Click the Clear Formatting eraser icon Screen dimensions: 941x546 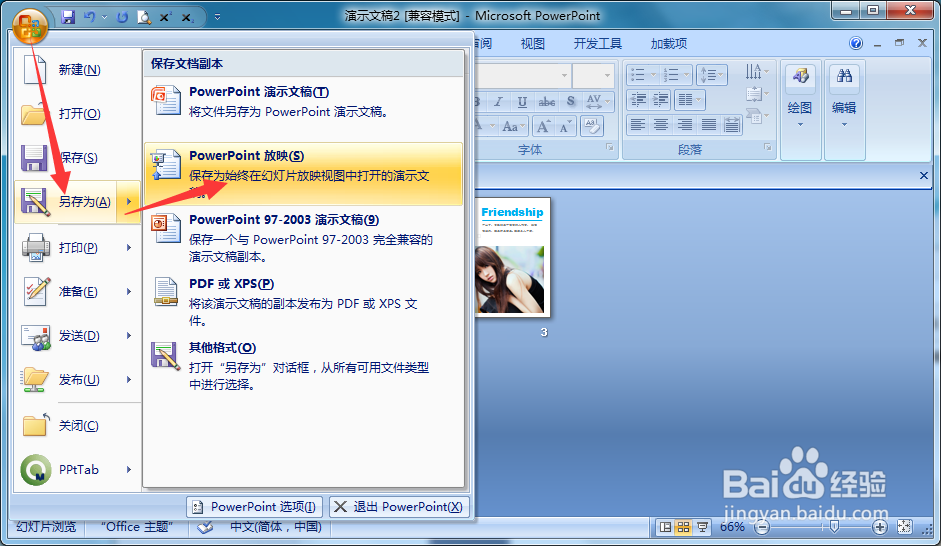point(591,126)
